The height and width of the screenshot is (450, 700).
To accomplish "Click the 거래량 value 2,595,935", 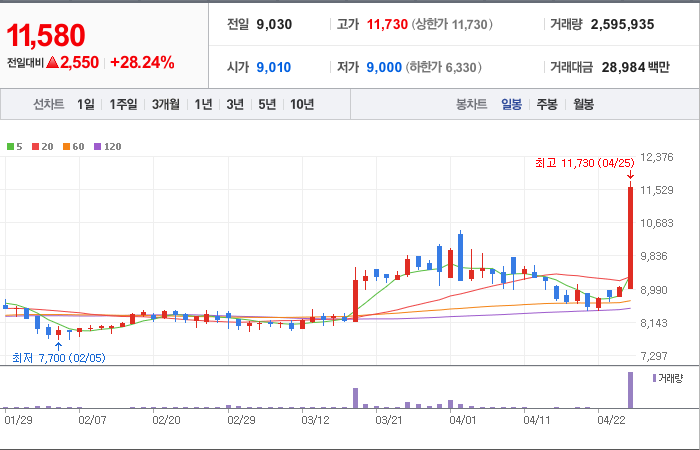I will pyautogui.click(x=622, y=24).
